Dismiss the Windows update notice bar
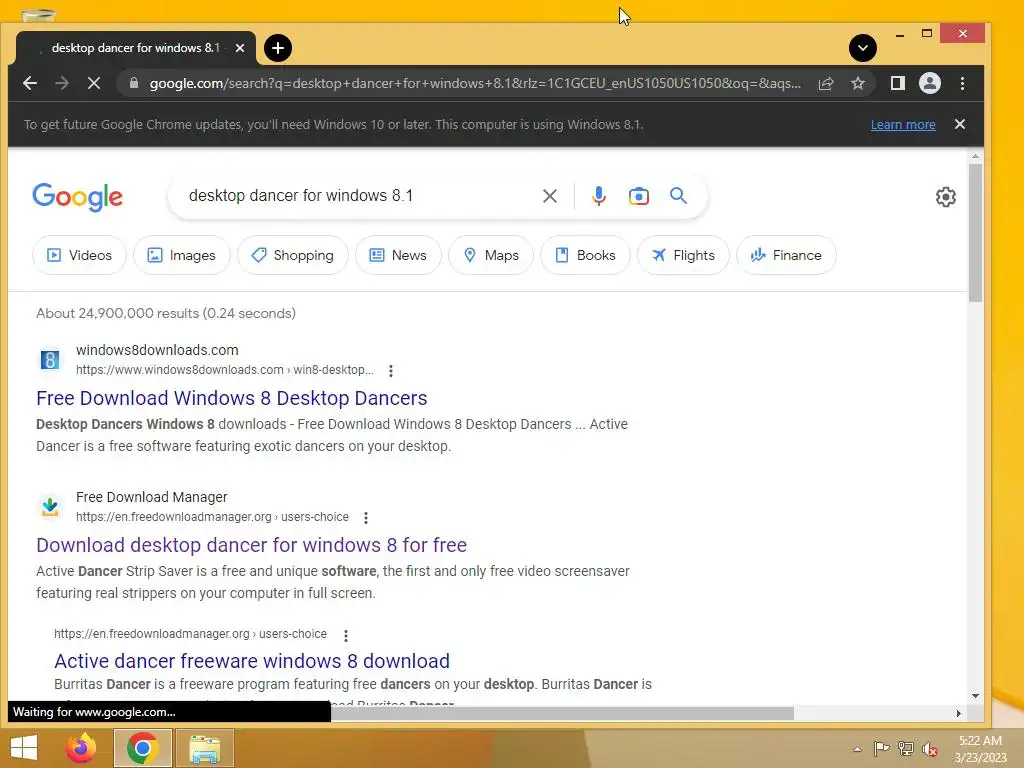The width and height of the screenshot is (1024, 768). tap(959, 124)
